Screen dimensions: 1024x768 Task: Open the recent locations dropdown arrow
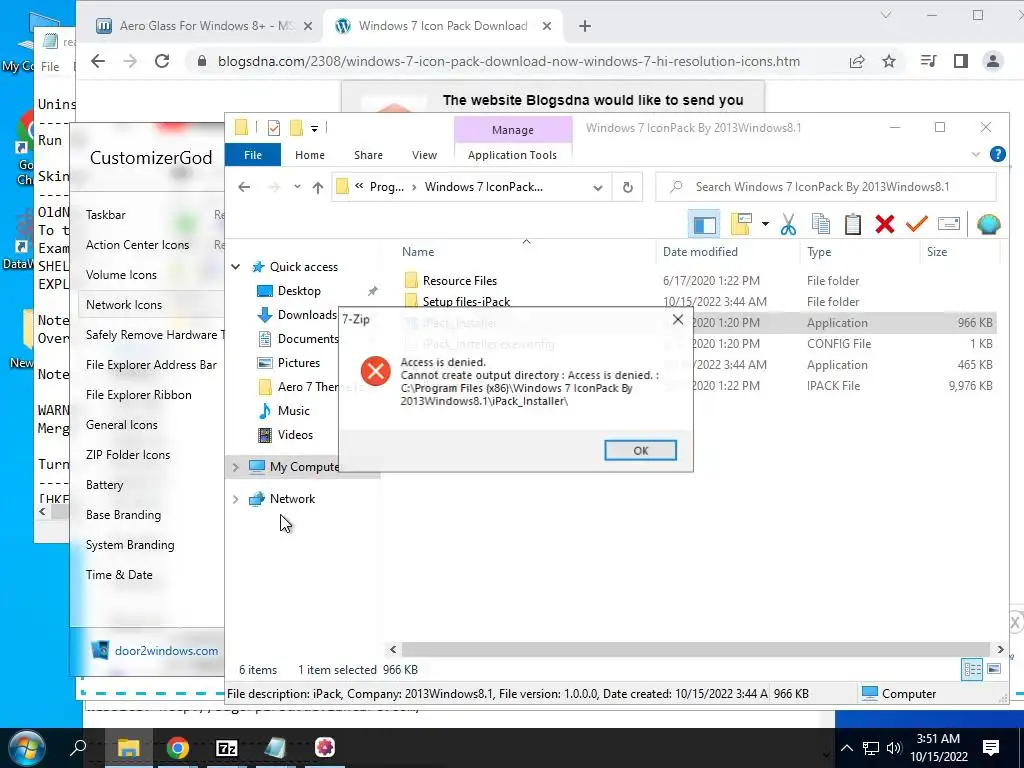click(297, 187)
